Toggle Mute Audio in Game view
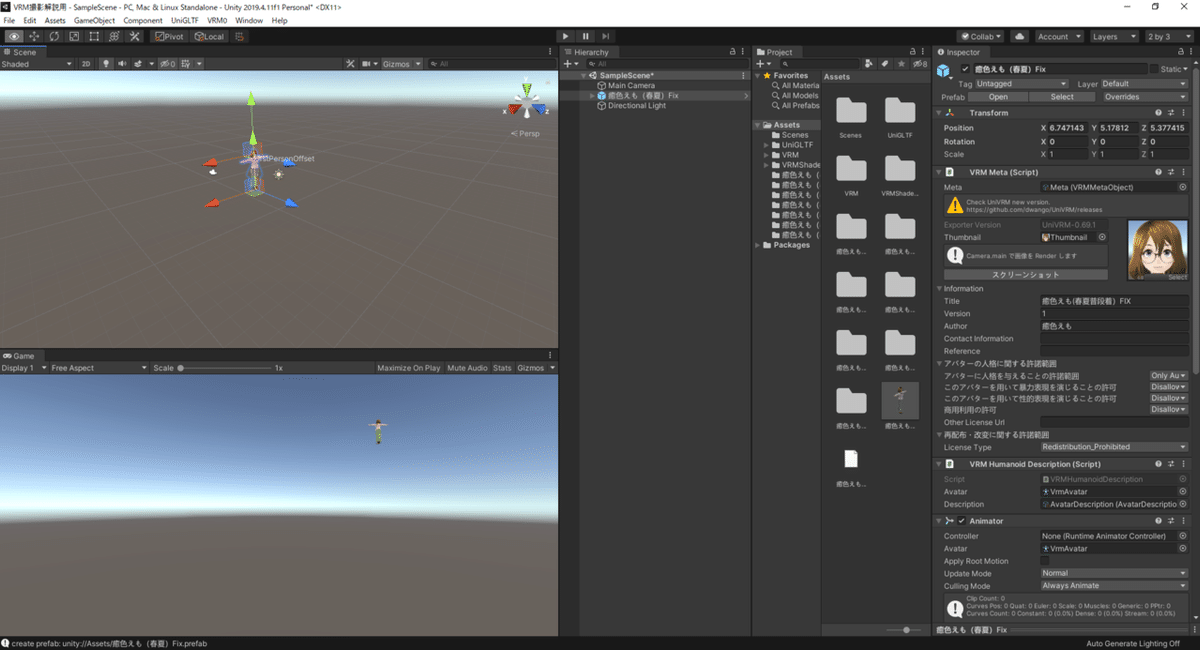This screenshot has width=1200, height=650. click(x=467, y=368)
